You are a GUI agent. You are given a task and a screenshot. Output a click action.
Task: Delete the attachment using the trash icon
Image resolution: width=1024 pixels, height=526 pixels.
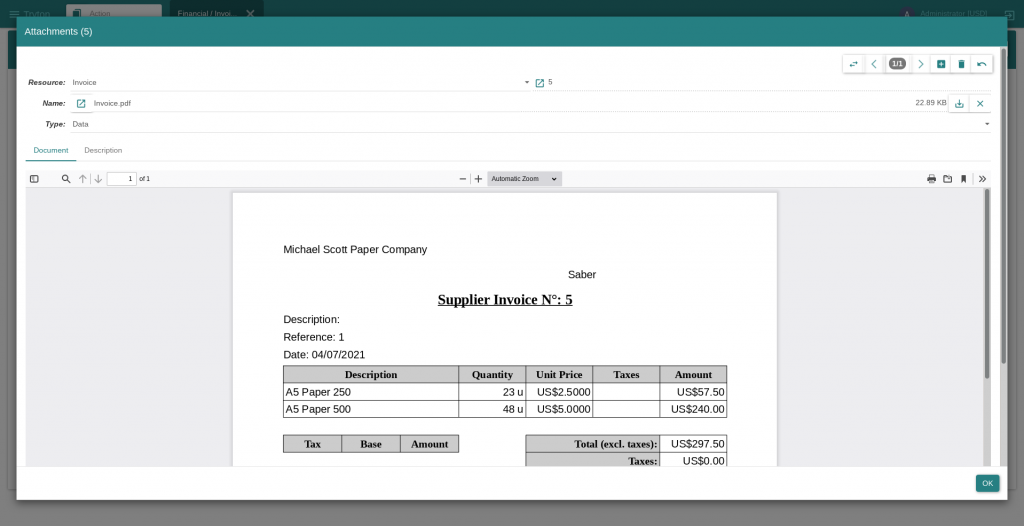961,64
